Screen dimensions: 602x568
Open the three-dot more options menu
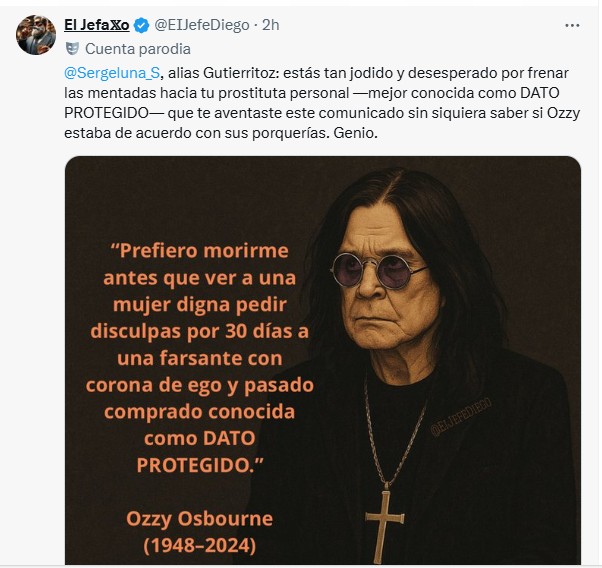(x=572, y=26)
